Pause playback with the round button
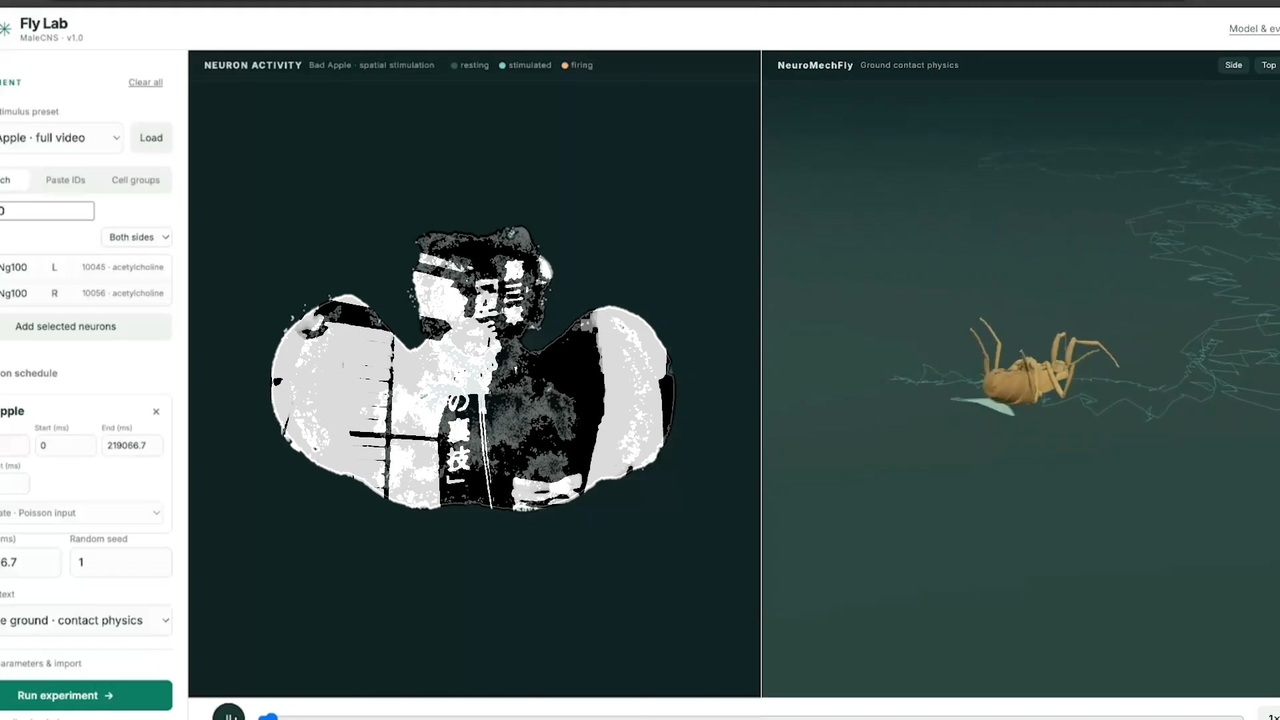 (x=229, y=712)
